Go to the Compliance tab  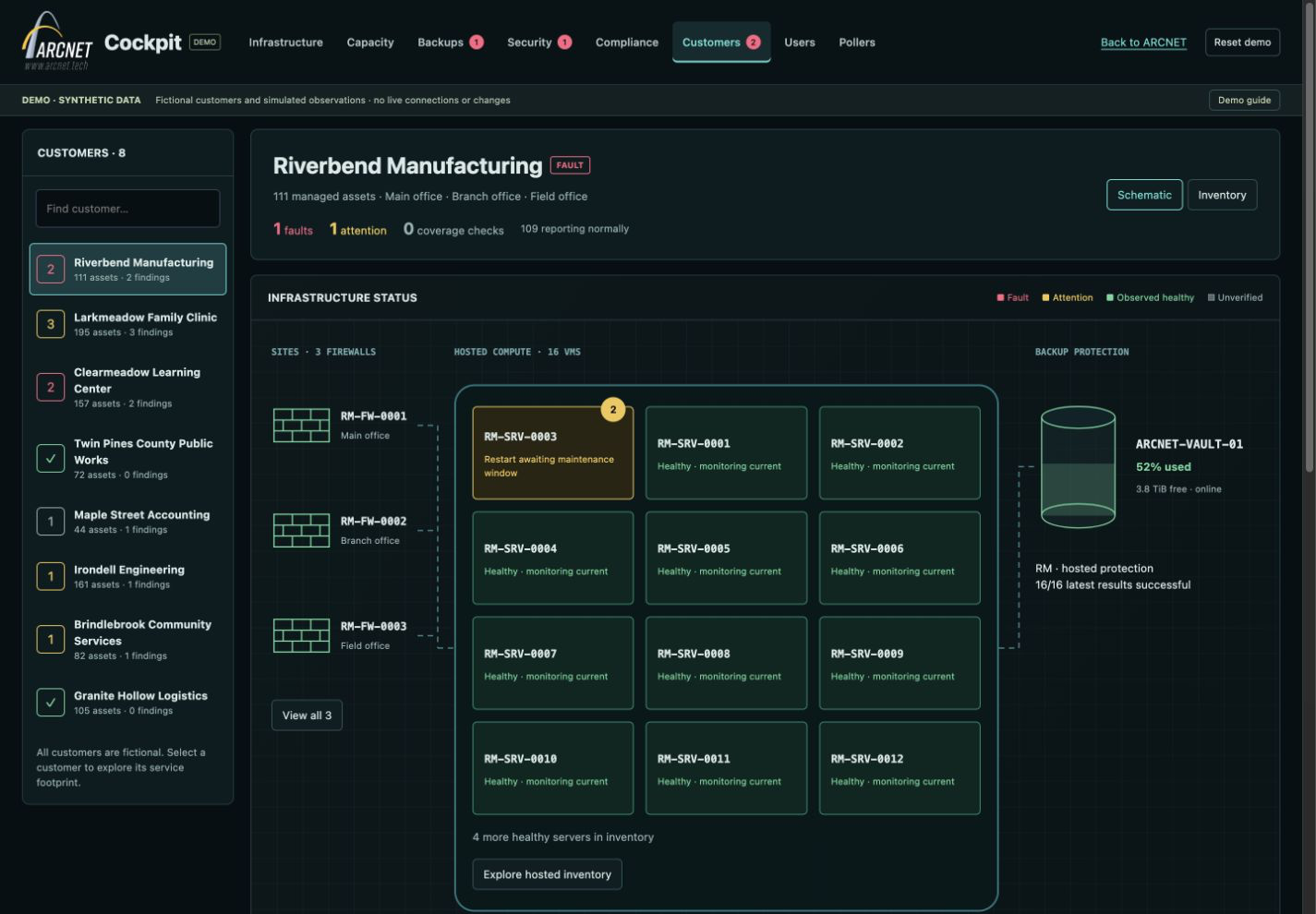(627, 42)
